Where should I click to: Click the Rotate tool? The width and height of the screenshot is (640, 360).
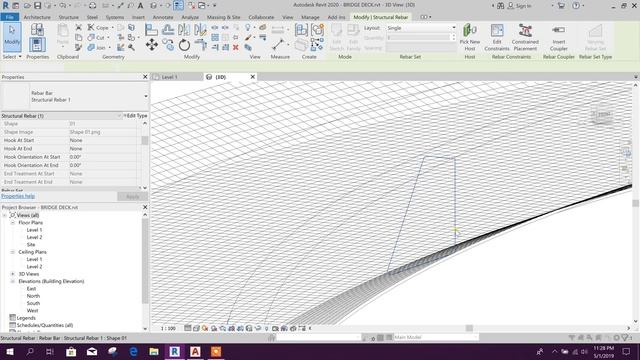(184, 44)
